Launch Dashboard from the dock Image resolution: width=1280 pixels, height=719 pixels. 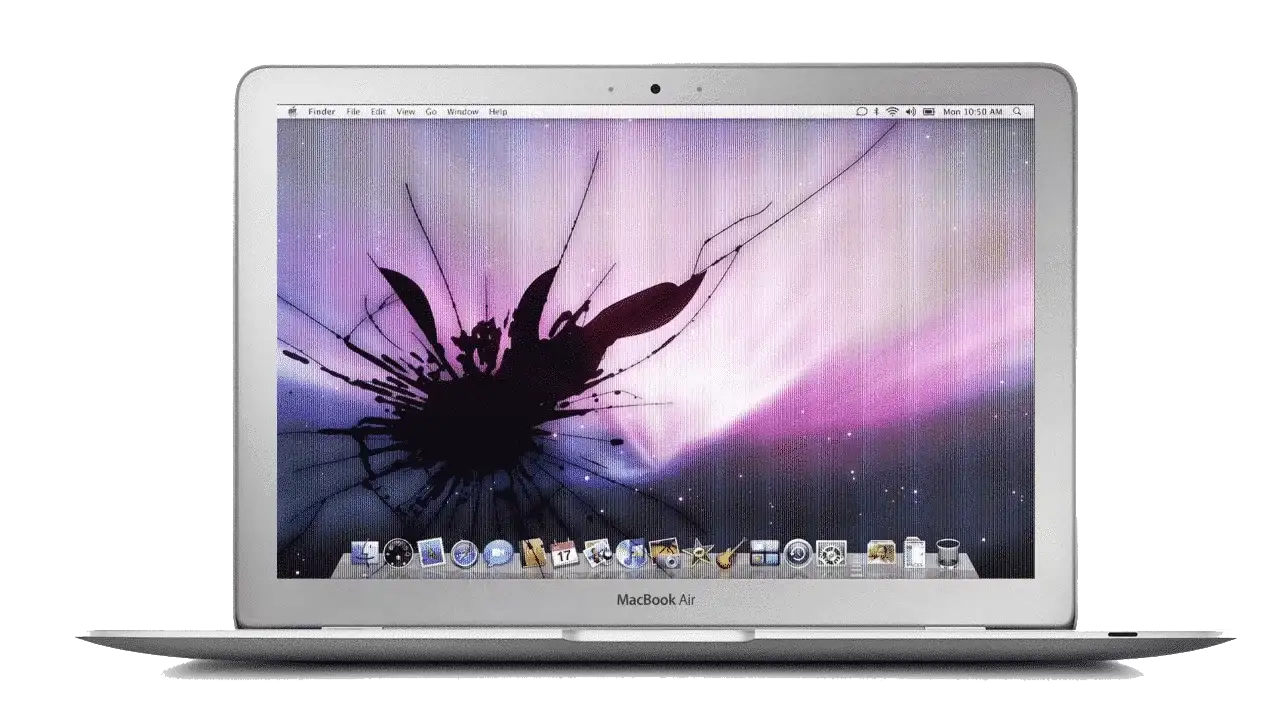pyautogui.click(x=398, y=552)
